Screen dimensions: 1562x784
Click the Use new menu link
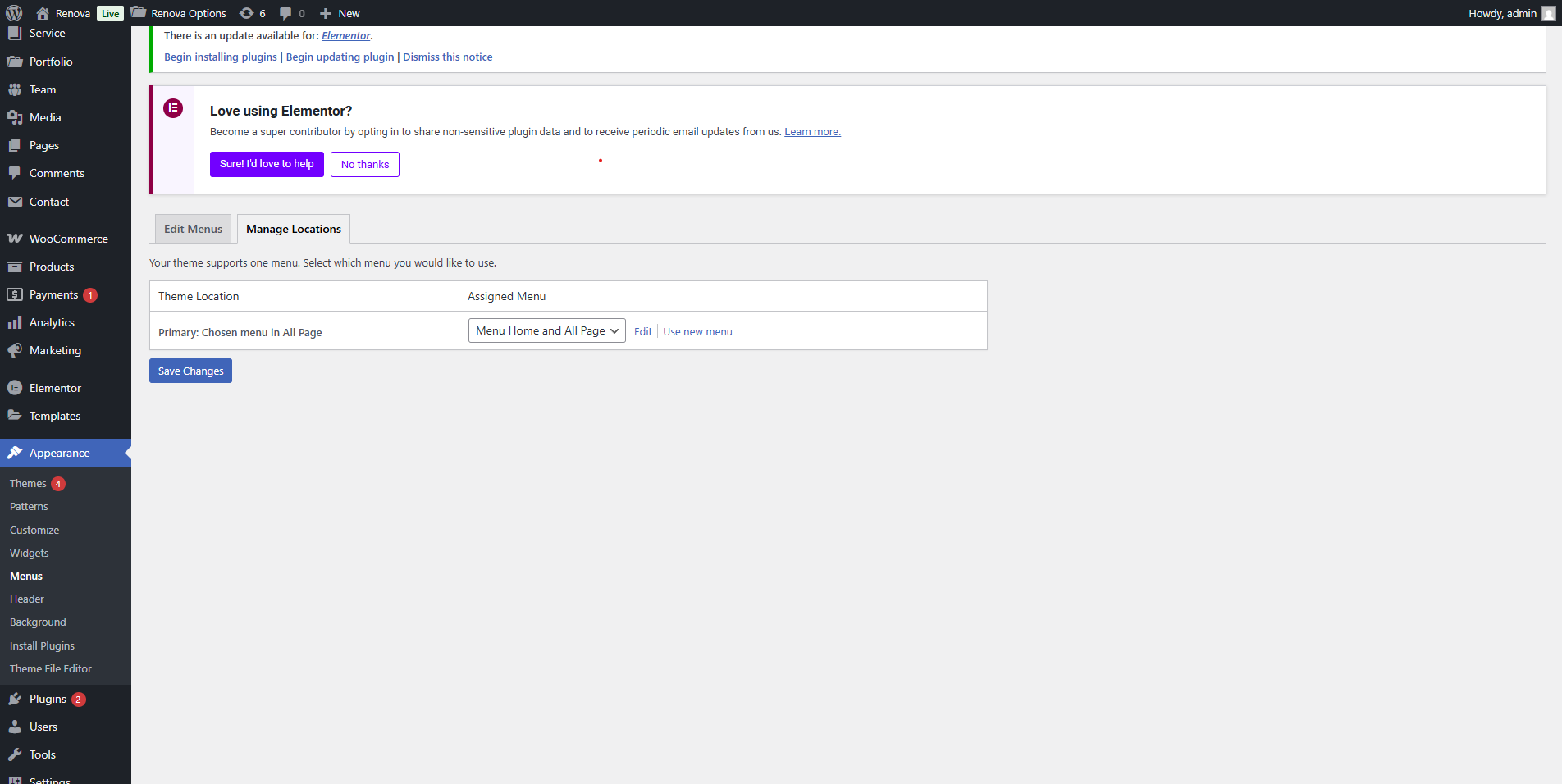point(697,332)
